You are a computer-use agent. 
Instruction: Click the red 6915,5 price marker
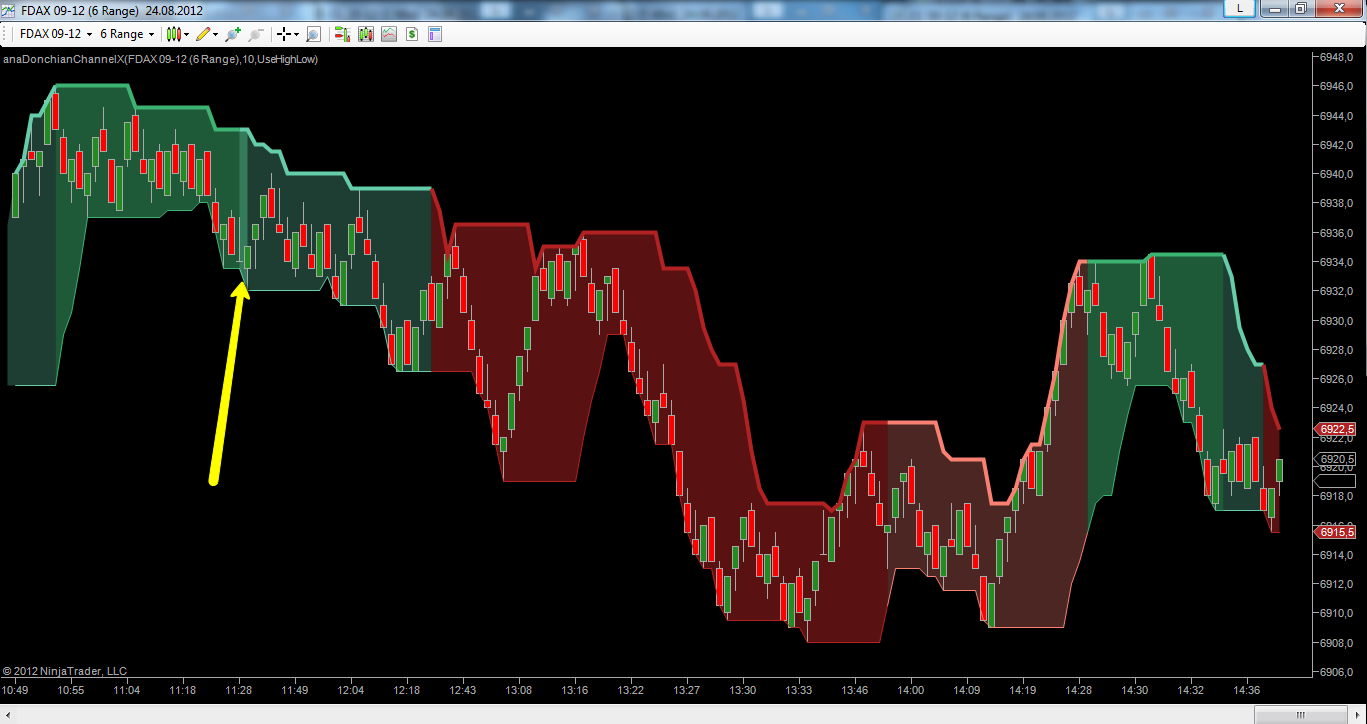(x=1337, y=533)
